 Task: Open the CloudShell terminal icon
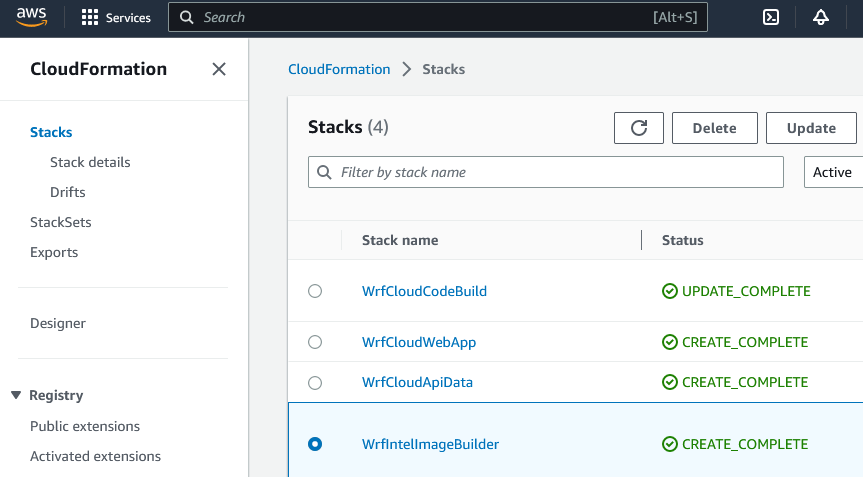(771, 18)
